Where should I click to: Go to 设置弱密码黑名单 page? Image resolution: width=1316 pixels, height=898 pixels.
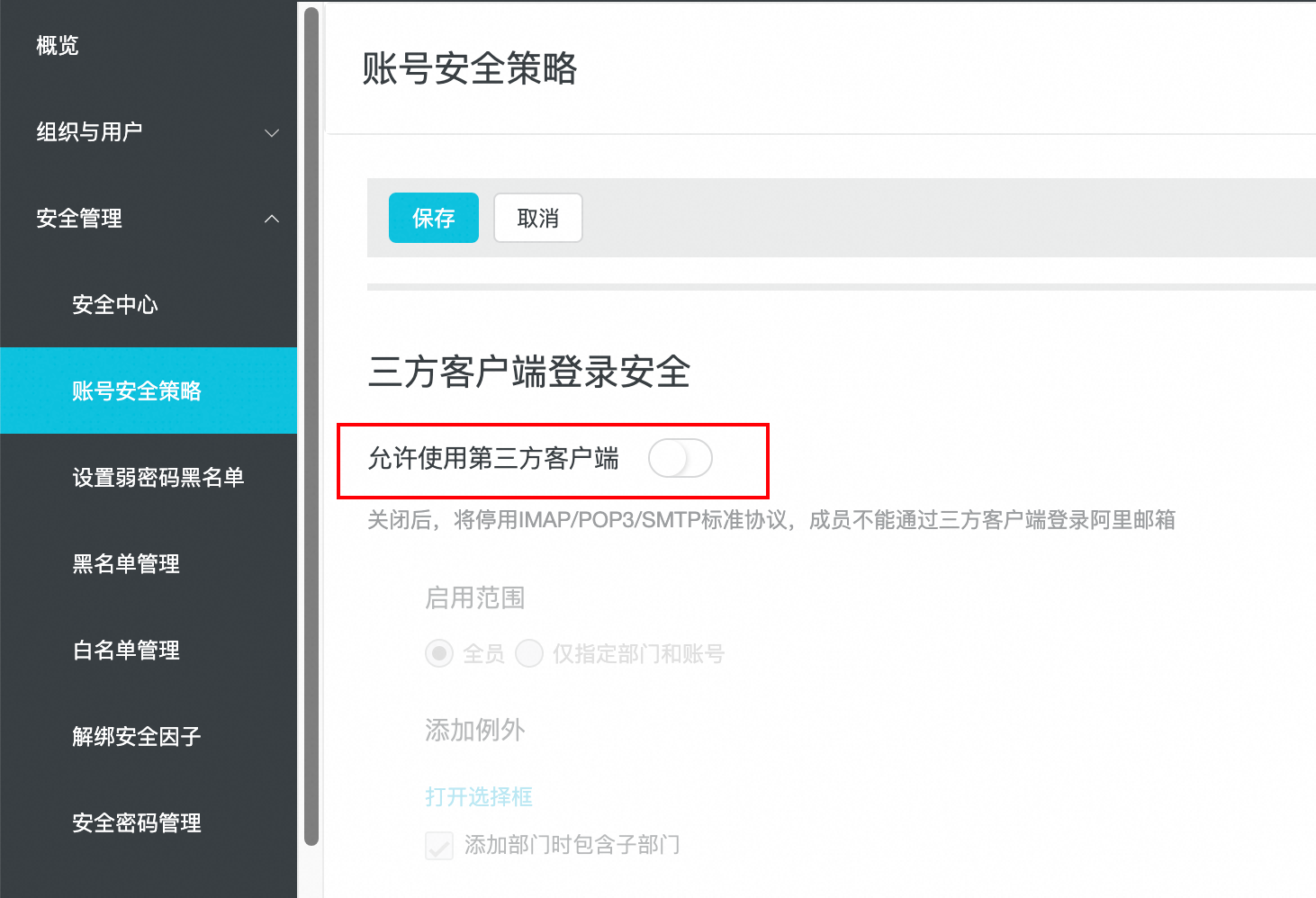(x=158, y=478)
